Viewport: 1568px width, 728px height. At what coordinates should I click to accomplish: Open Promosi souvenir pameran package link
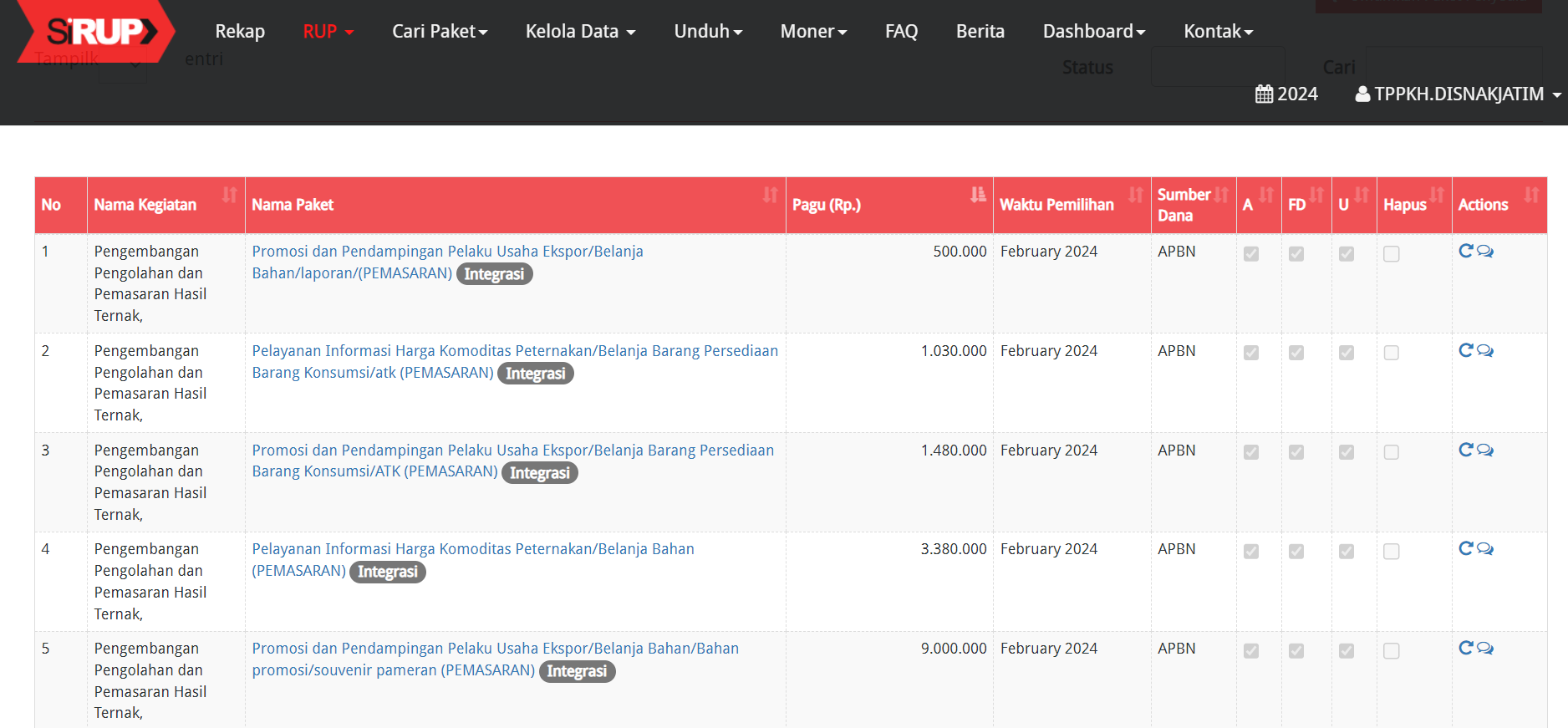click(x=495, y=659)
